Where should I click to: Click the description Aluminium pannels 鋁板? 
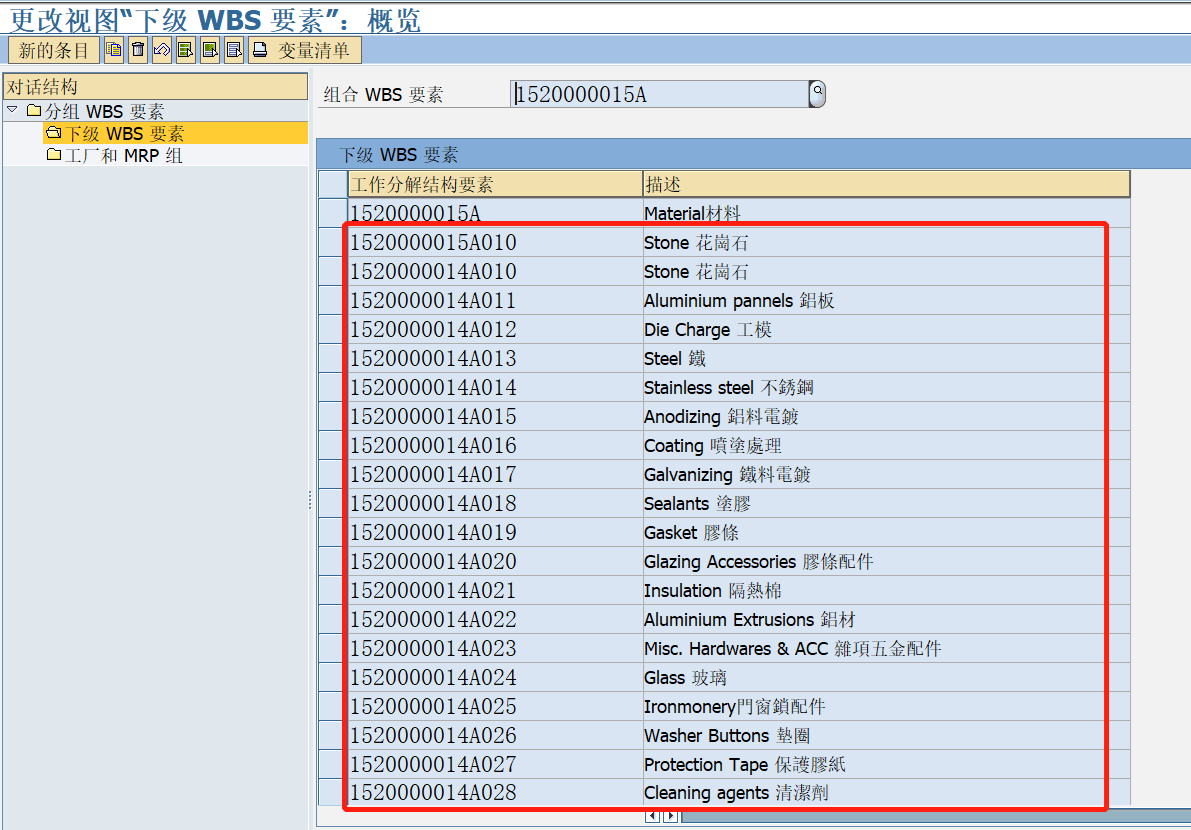coord(739,300)
